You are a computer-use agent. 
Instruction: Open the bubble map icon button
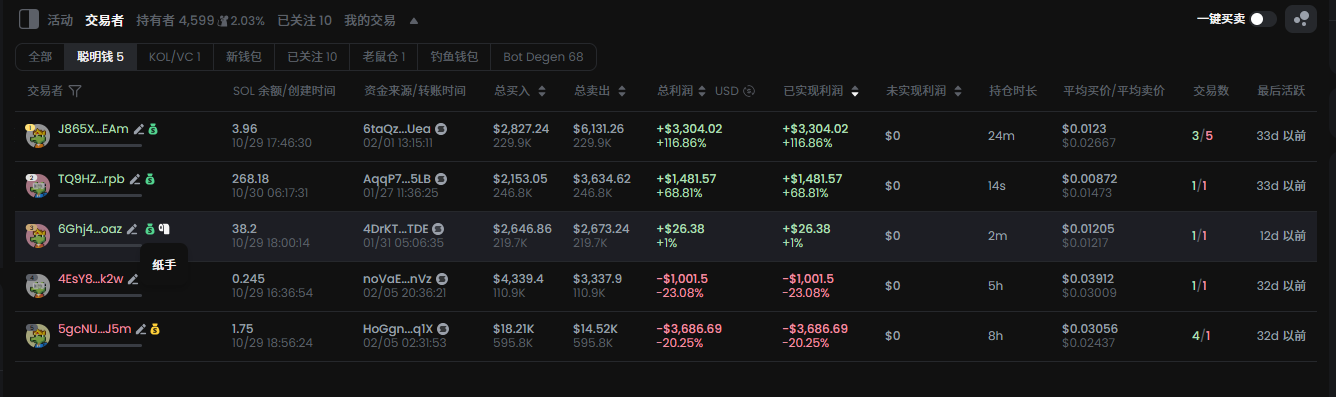[1300, 19]
